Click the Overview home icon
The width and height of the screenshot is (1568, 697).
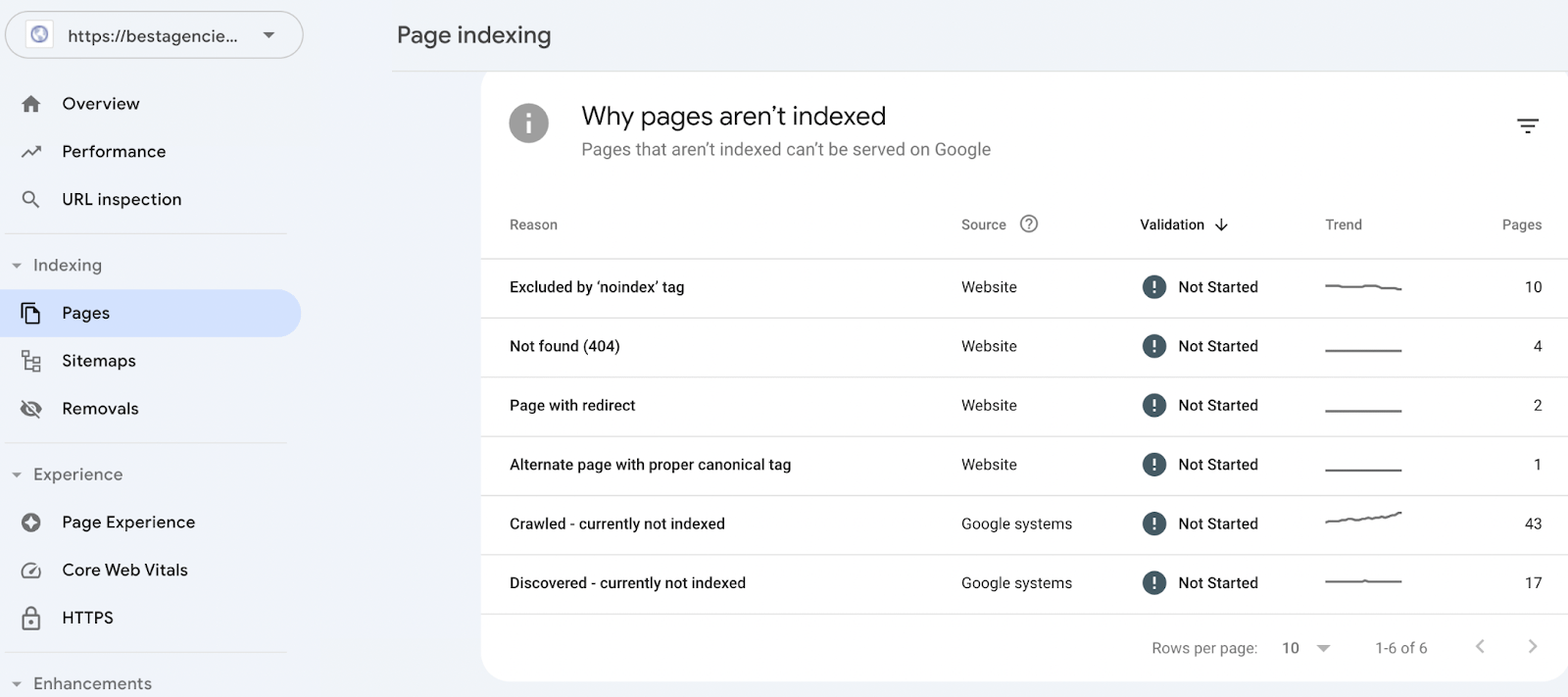point(31,104)
